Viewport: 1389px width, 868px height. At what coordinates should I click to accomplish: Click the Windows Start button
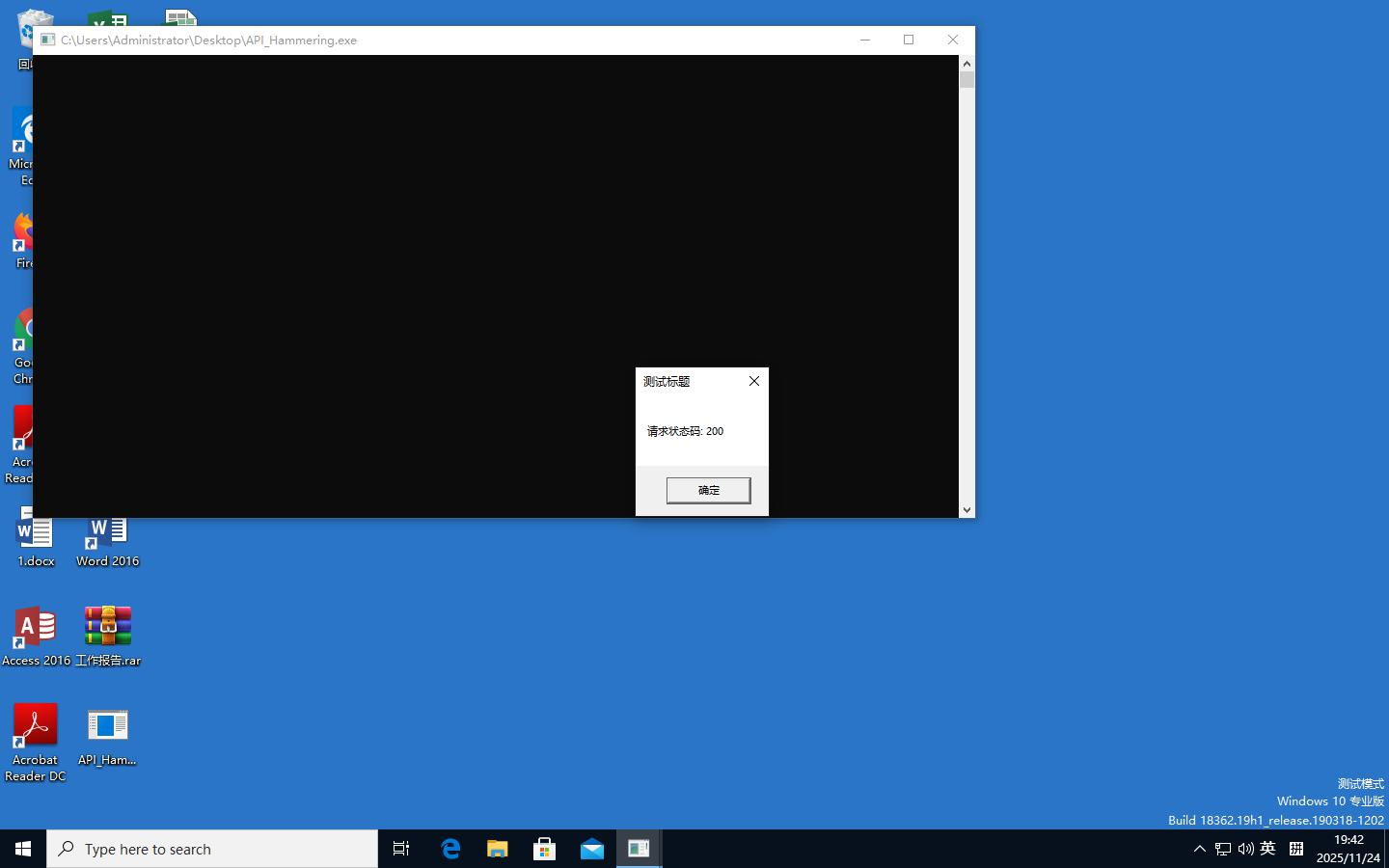click(23, 849)
